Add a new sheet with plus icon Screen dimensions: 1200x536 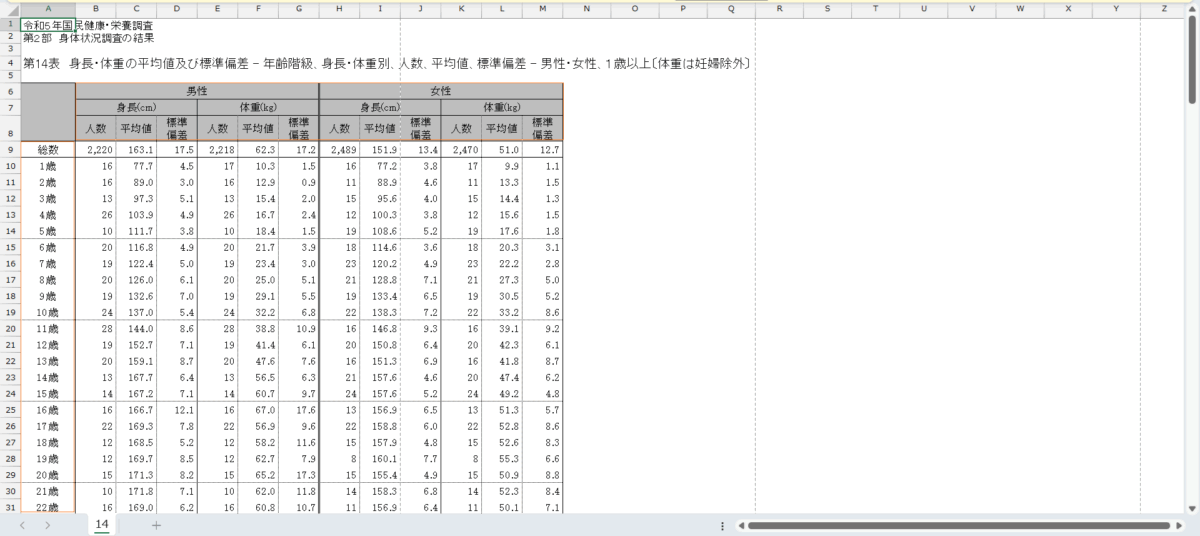tap(156, 525)
